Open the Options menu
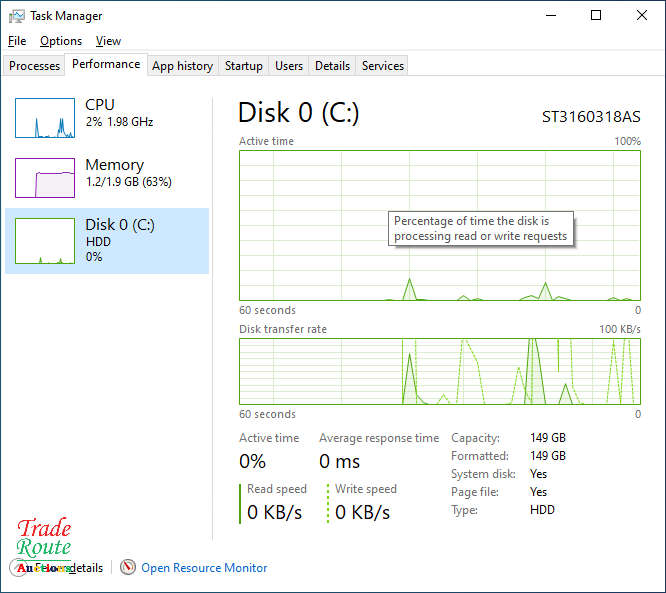 [61, 41]
